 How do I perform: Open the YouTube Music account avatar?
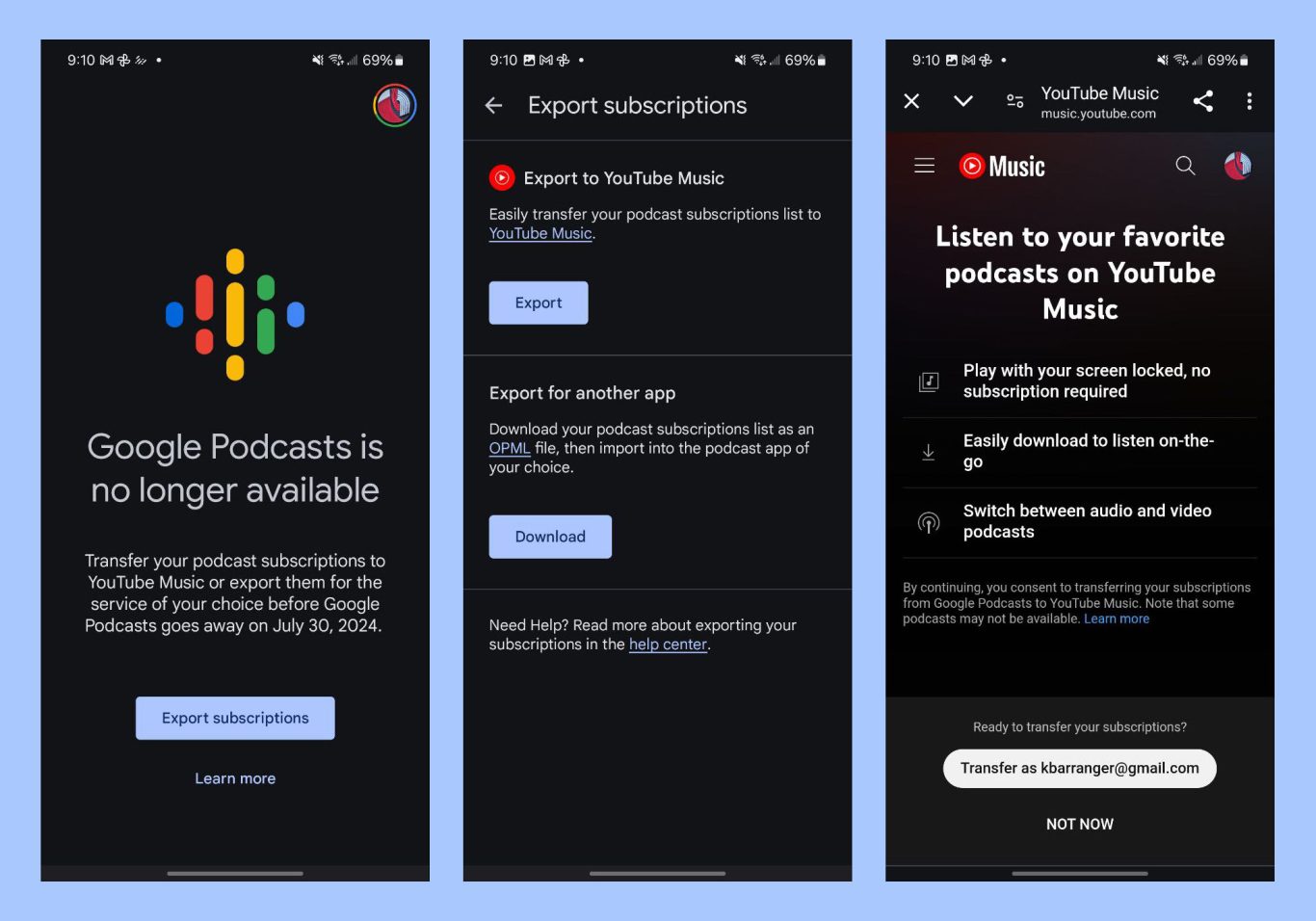[1238, 166]
